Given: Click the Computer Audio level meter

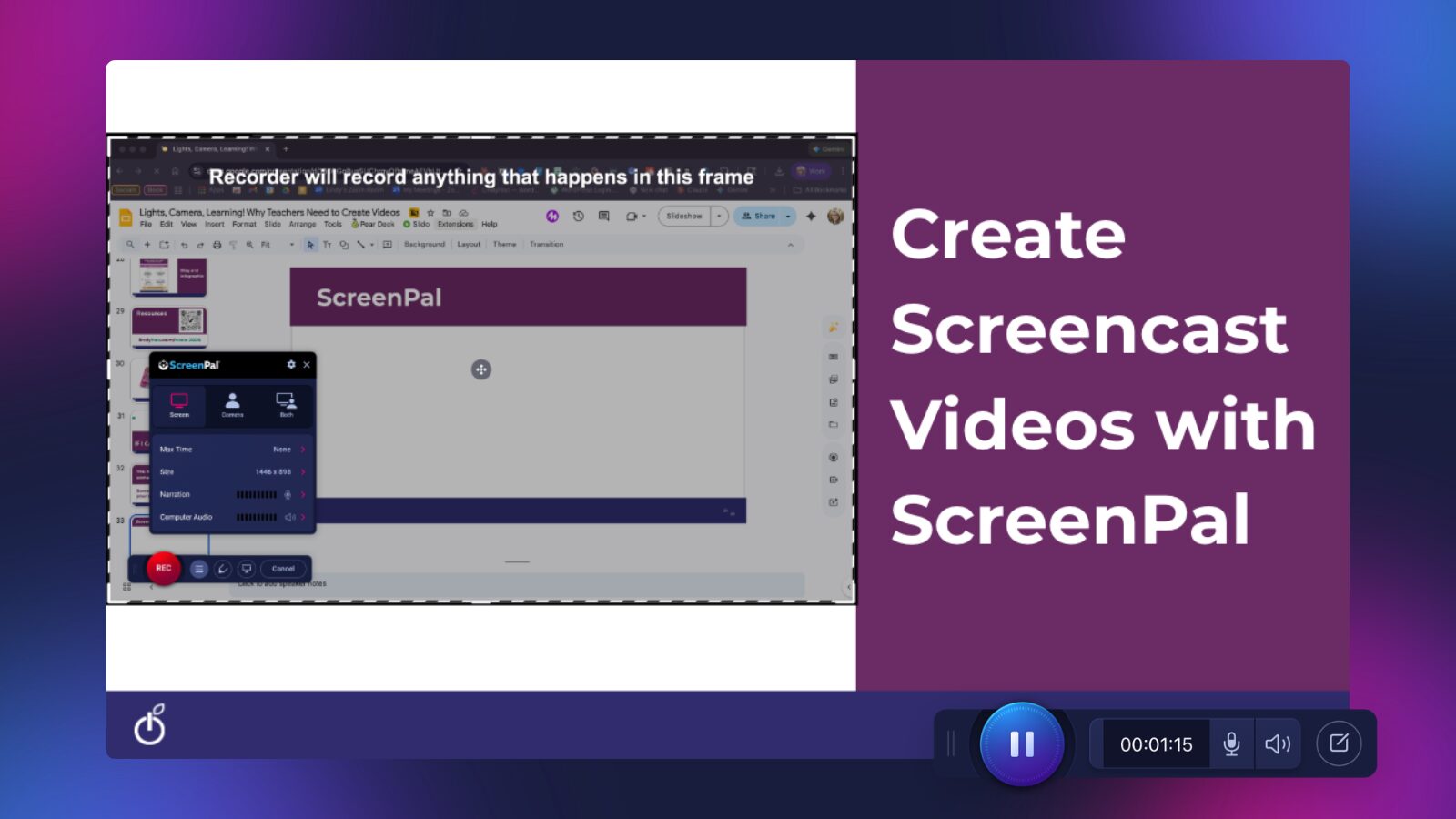Looking at the screenshot, I should 257,517.
